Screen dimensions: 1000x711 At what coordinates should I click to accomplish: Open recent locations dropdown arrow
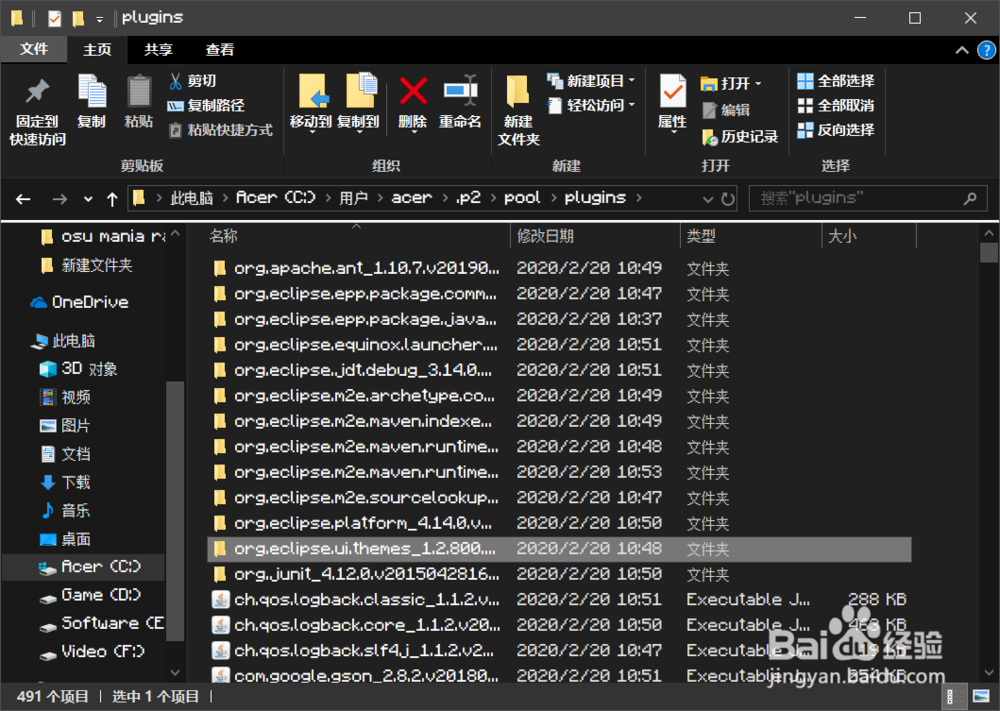(x=88, y=199)
